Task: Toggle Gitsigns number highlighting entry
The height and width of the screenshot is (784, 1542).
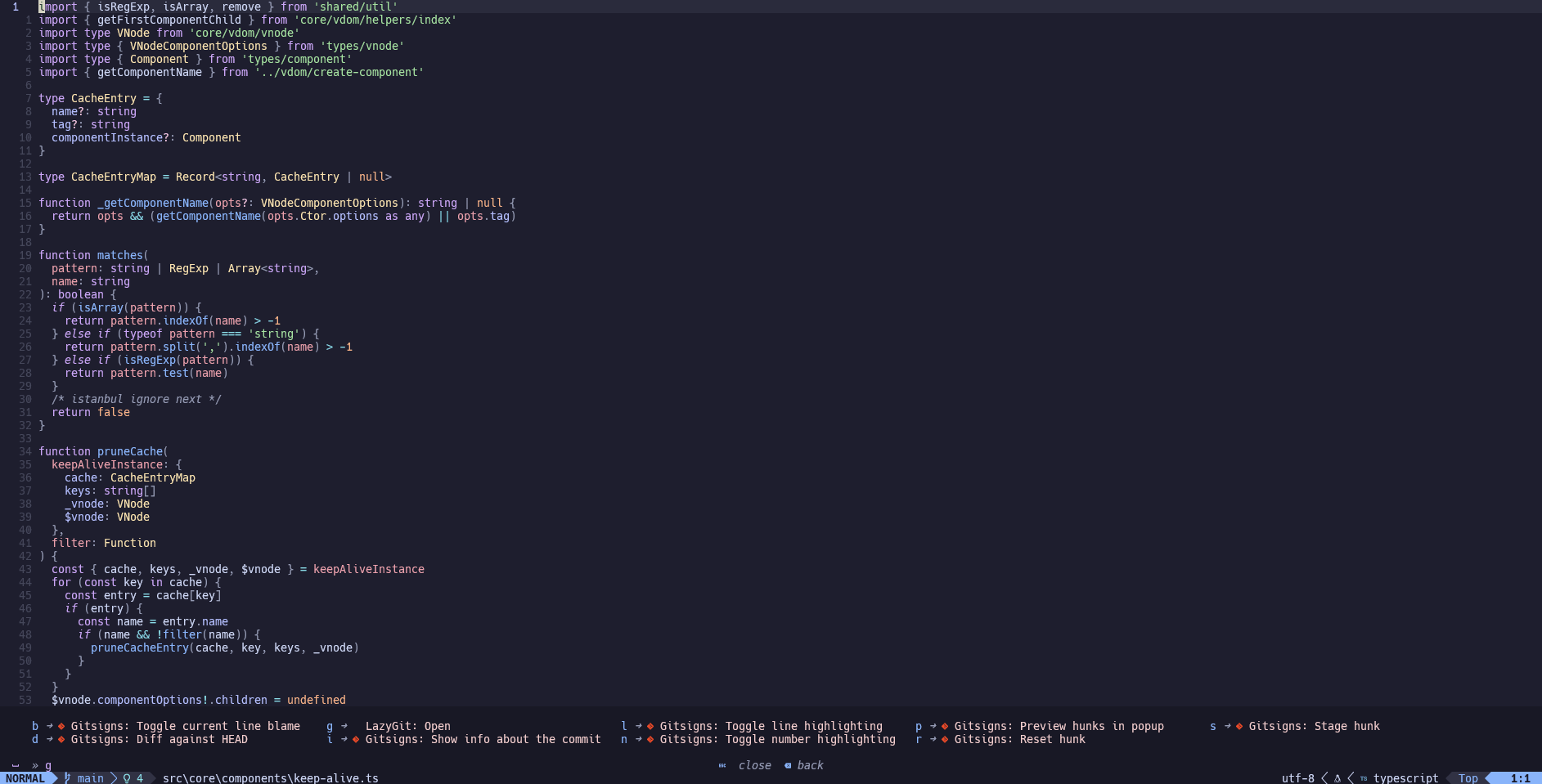Action: pos(777,739)
